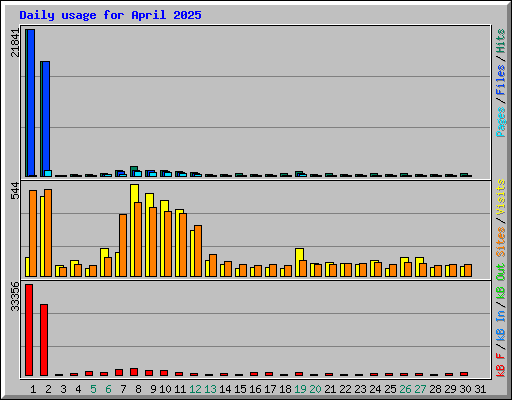
Task: Select the day 1 orange sites bar
Action: [x=33, y=233]
